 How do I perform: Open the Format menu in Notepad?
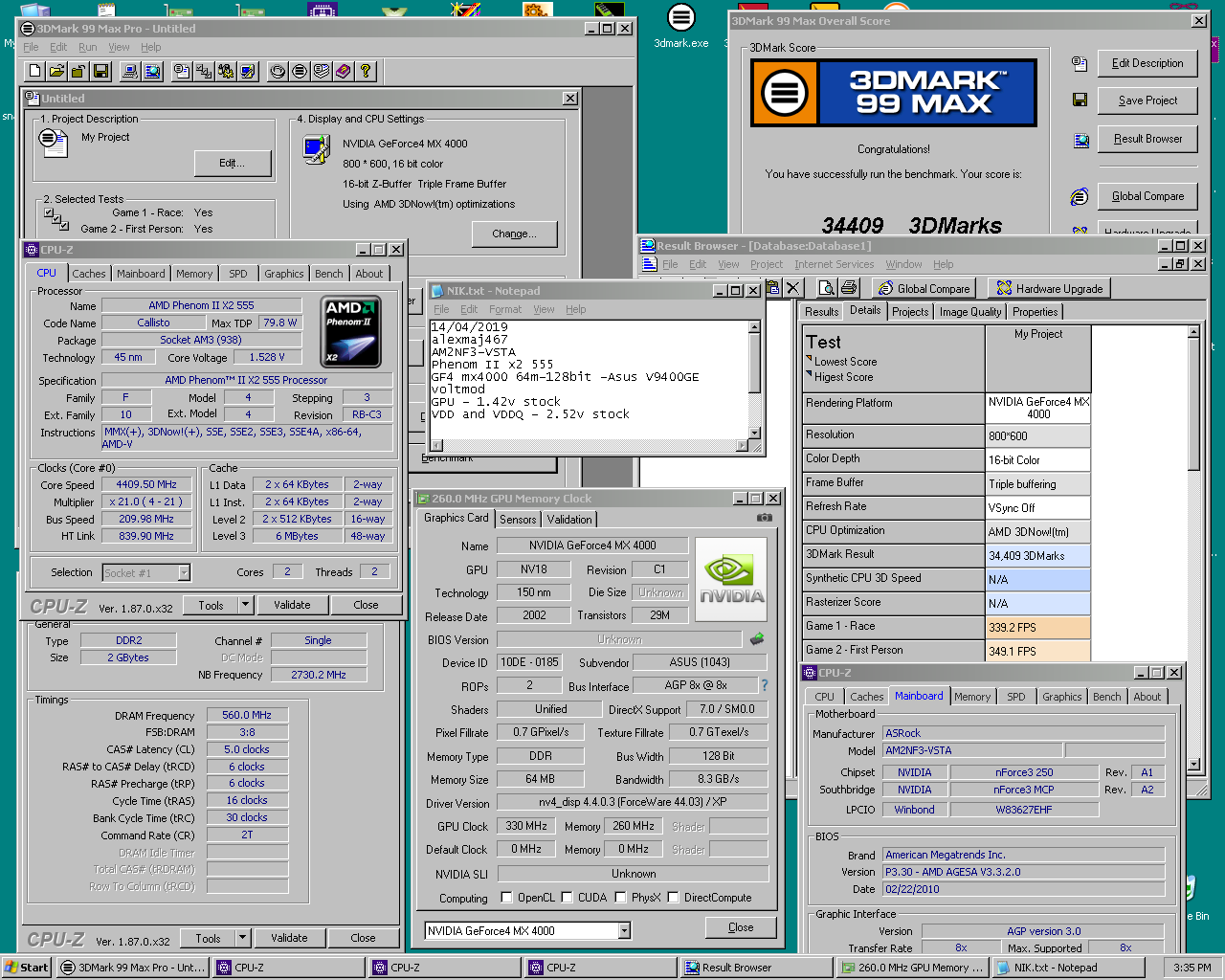505,309
